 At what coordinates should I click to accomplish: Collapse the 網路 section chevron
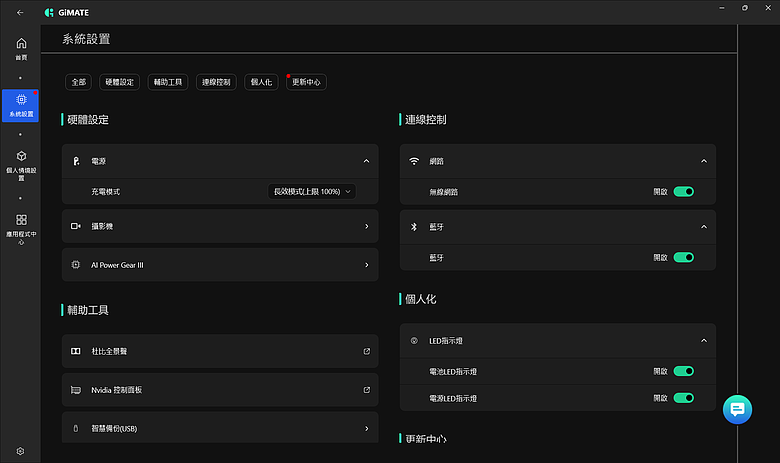point(704,161)
